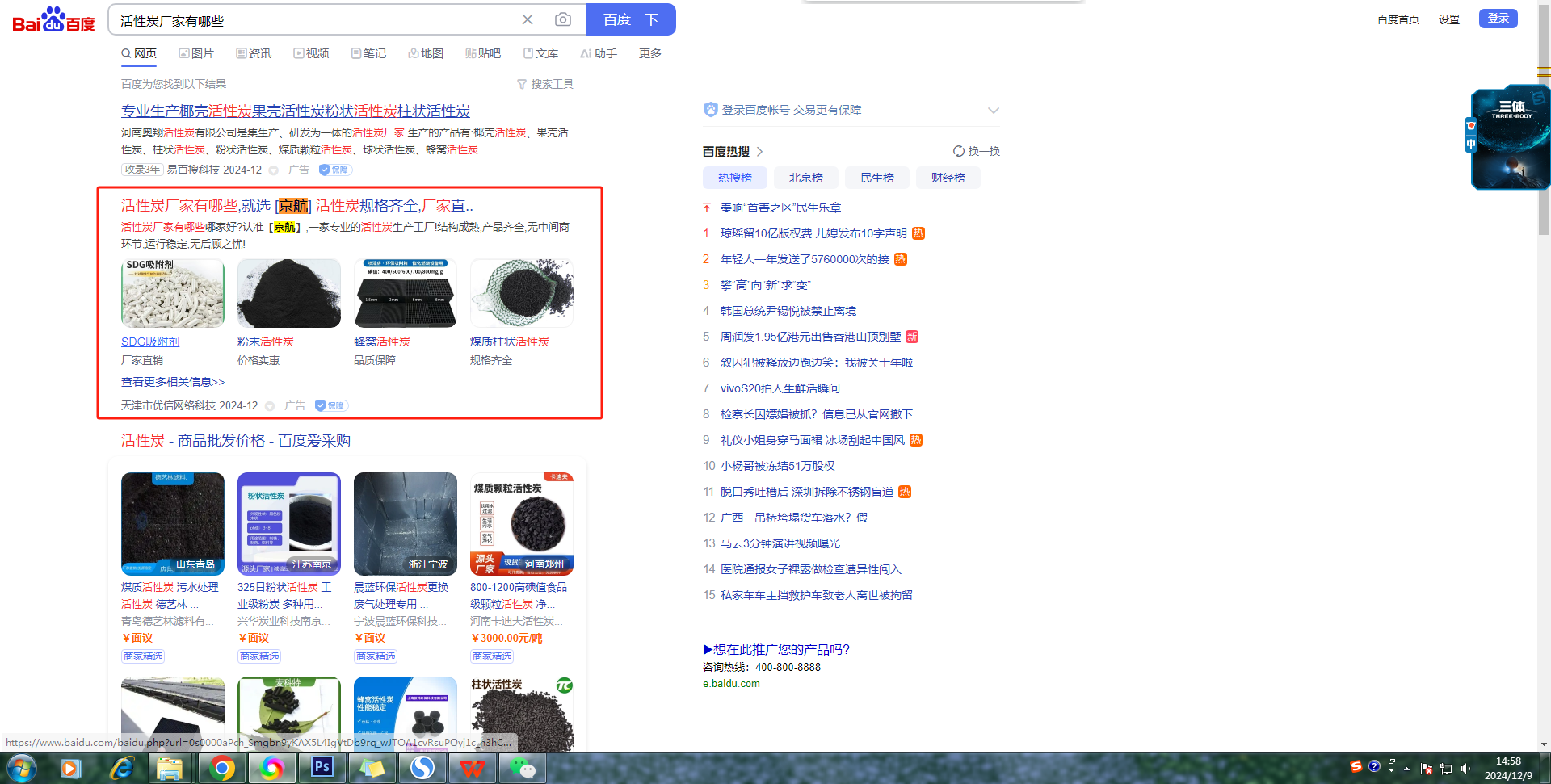Click inside the search input field
The height and width of the screenshot is (784, 1551).
[315, 20]
